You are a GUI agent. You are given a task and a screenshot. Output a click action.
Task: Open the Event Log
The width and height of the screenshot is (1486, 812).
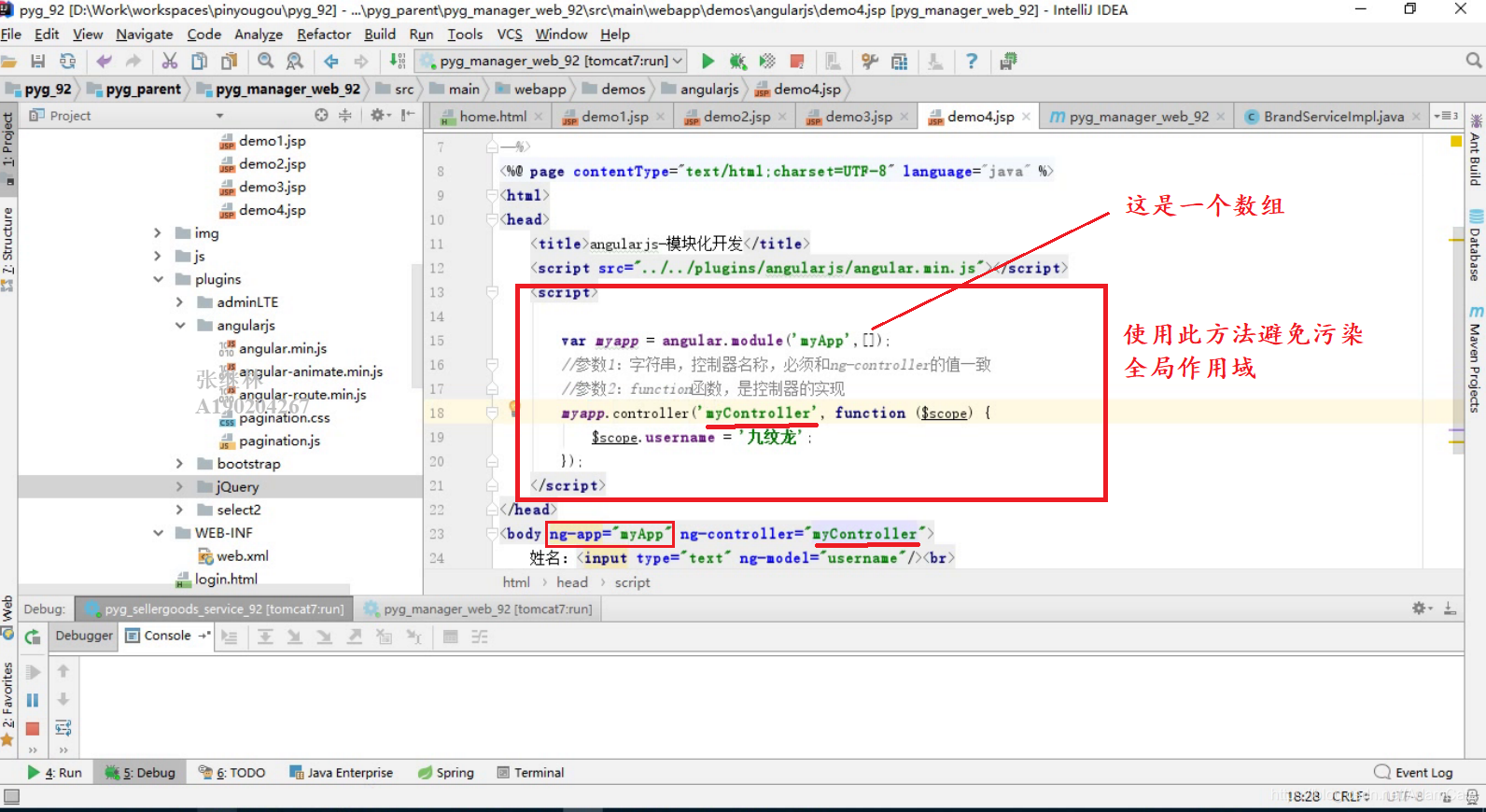click(1413, 773)
